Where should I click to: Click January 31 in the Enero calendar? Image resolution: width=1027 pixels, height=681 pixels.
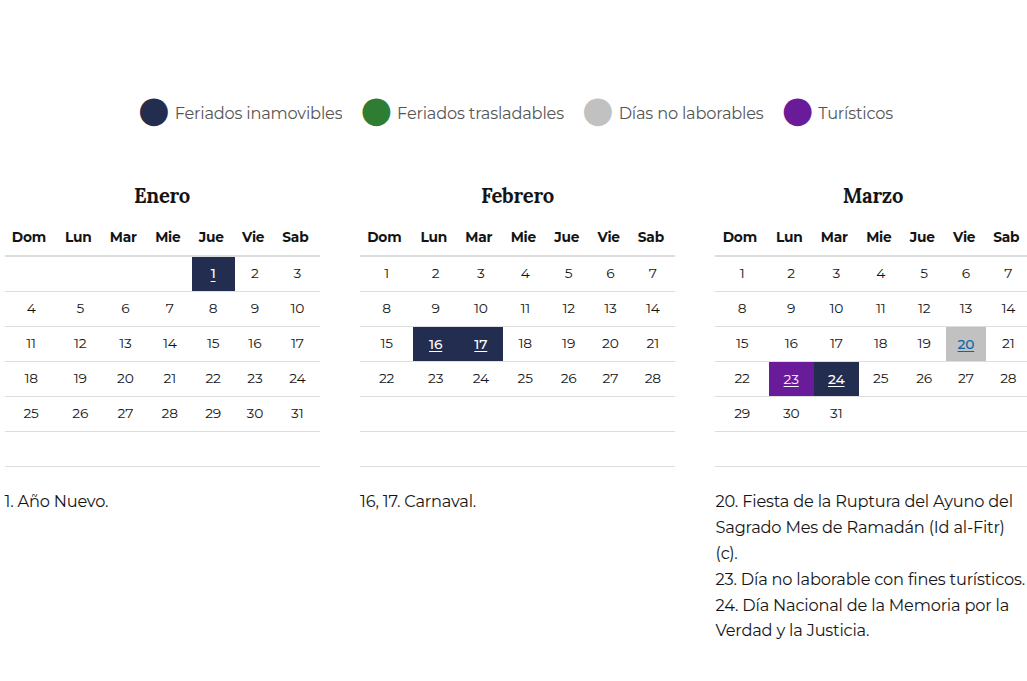tap(297, 413)
